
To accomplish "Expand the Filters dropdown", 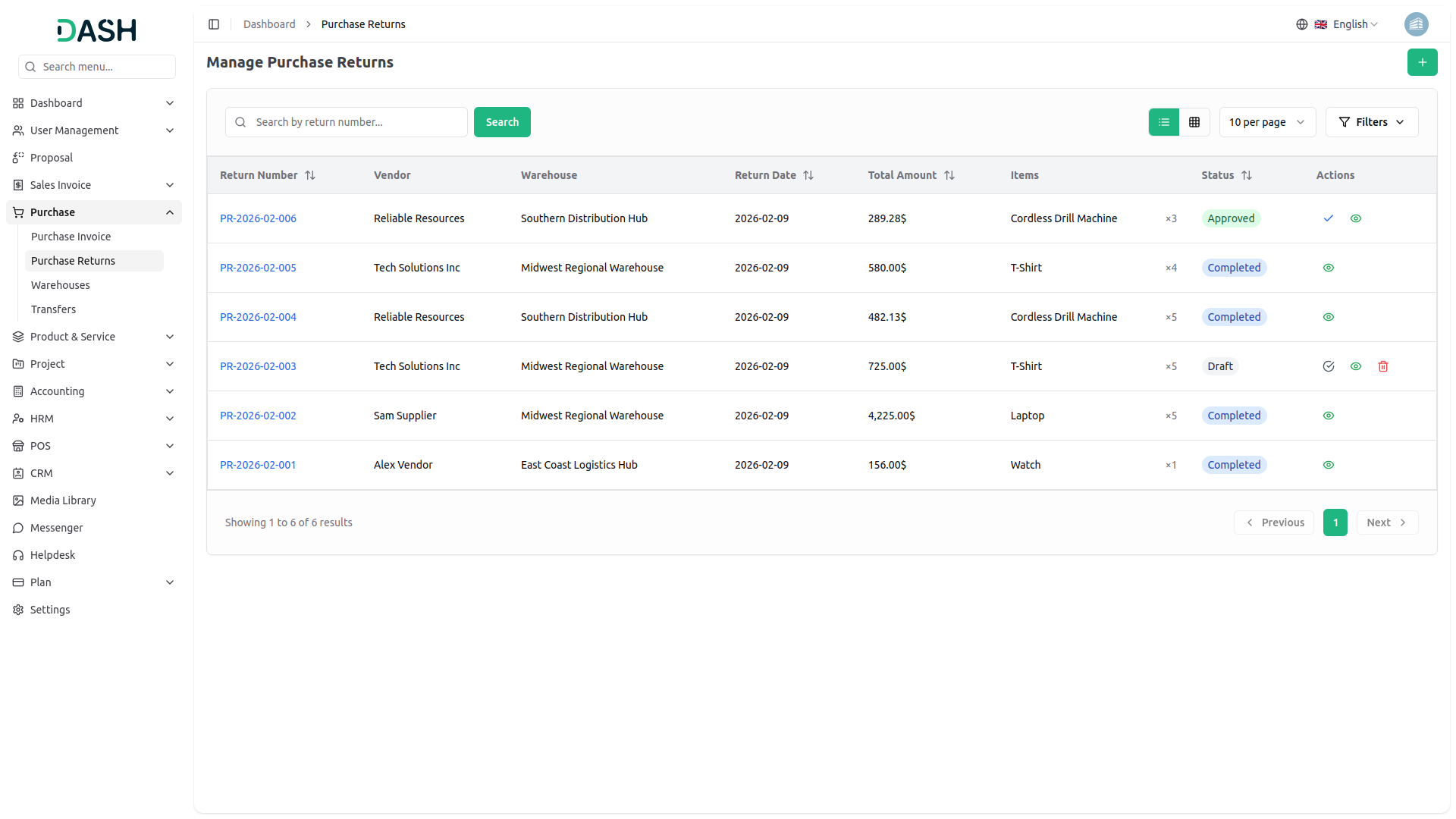I will point(1371,122).
